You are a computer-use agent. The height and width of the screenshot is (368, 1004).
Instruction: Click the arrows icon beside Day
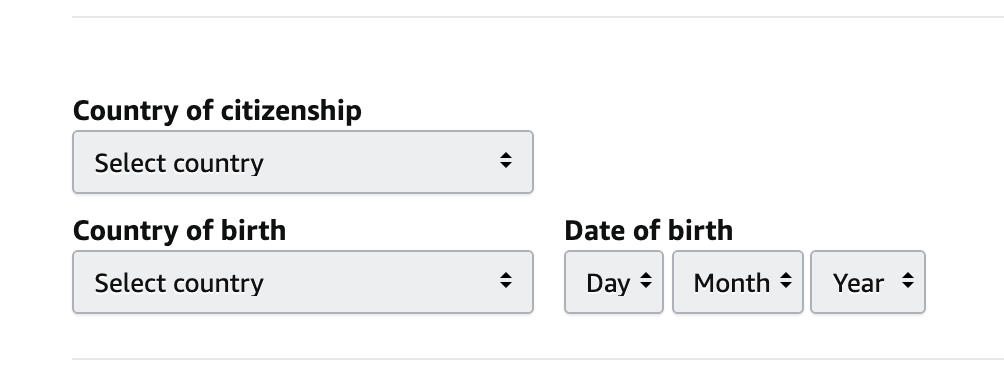coord(646,280)
